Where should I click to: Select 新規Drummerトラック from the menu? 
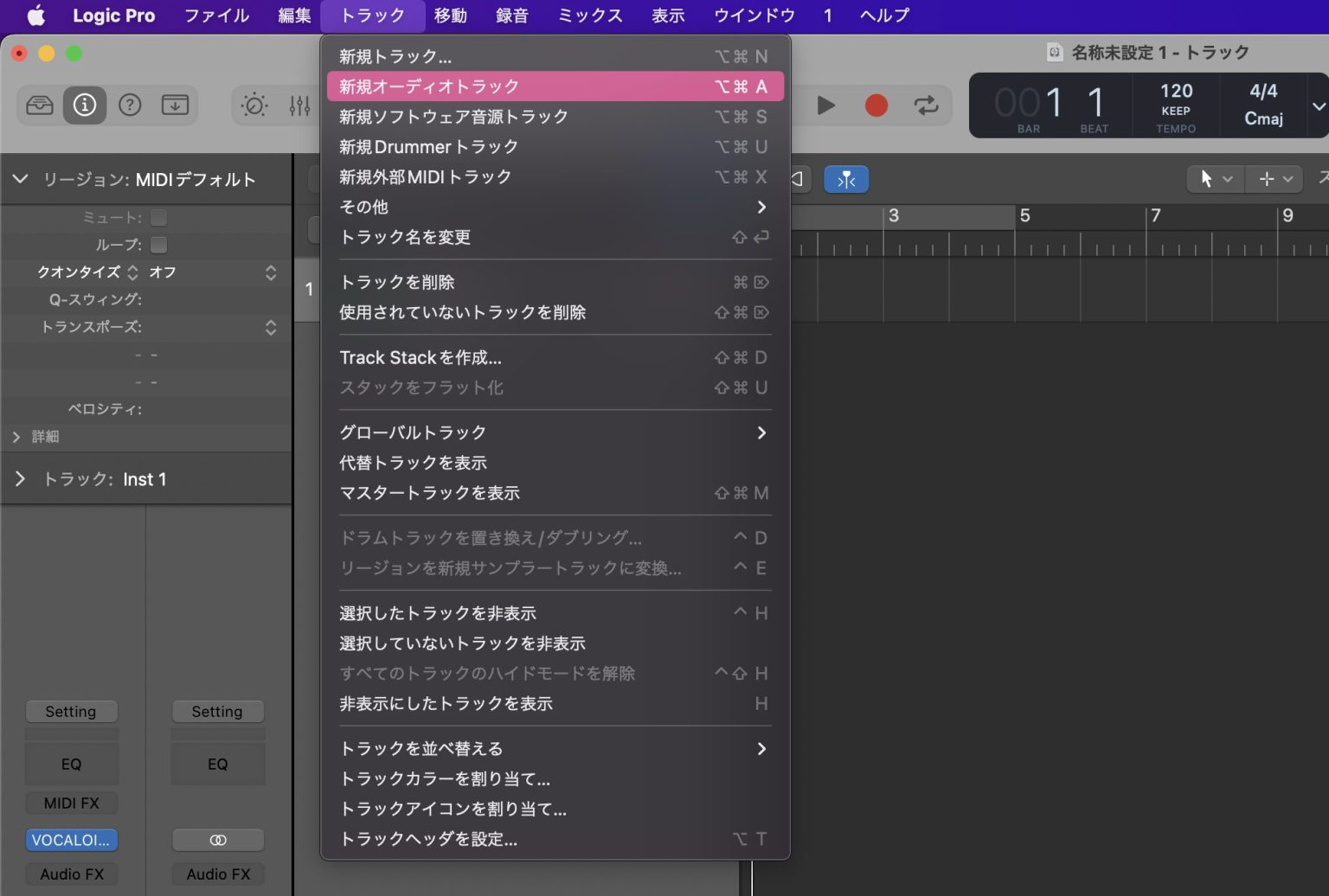coord(428,146)
